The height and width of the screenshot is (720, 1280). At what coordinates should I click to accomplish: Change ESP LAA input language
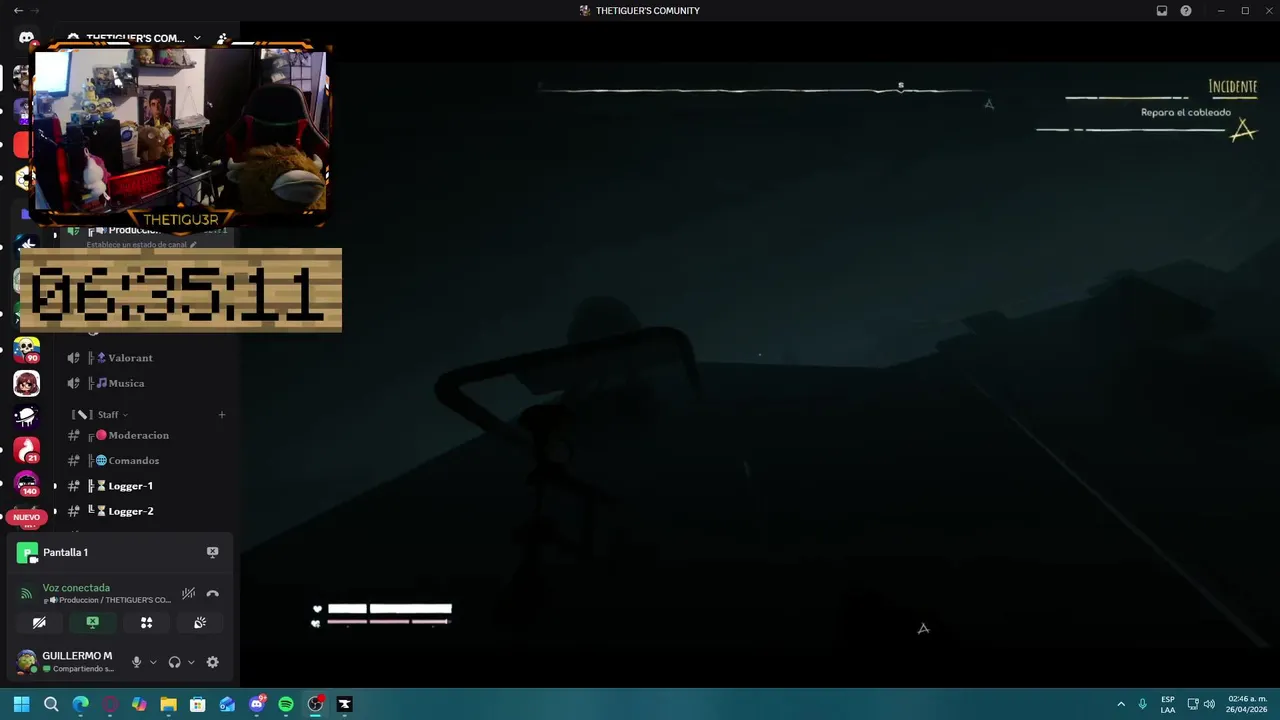(1168, 704)
